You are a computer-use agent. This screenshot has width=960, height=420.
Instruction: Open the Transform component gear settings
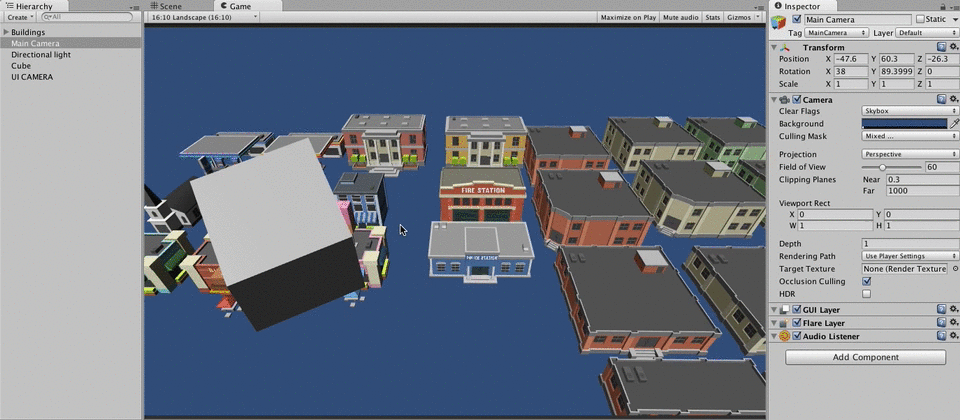coord(953,47)
